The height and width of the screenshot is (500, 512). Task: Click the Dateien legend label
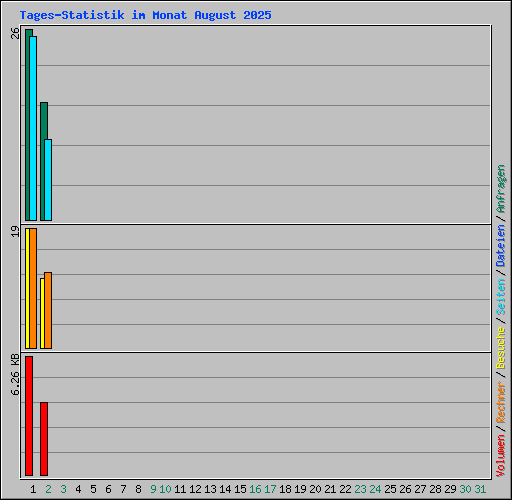pos(500,246)
